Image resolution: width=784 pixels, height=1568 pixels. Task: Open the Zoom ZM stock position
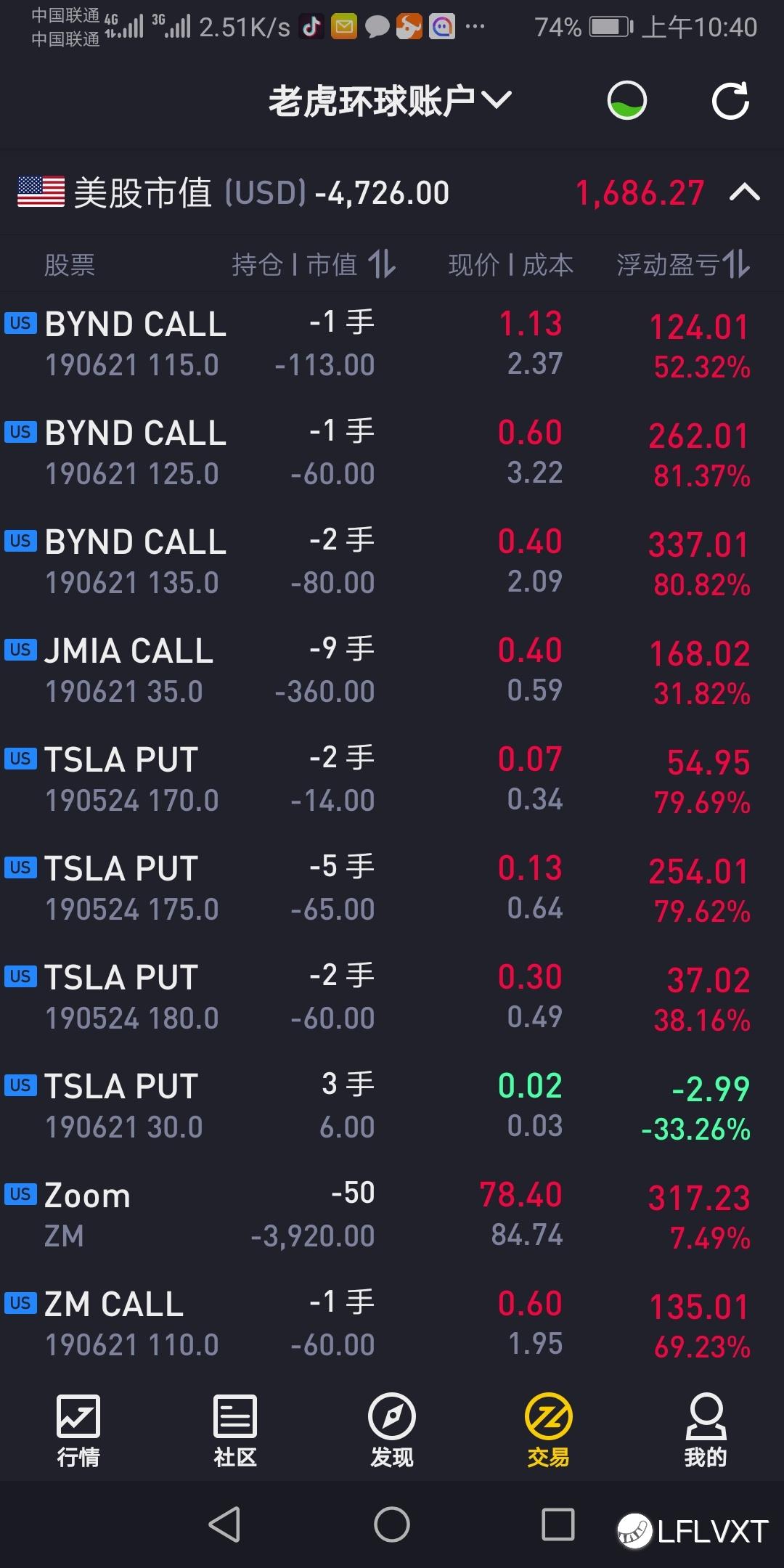coord(392,1215)
